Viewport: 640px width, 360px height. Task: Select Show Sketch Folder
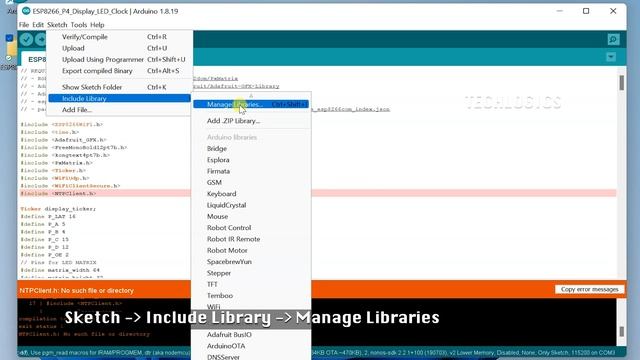tap(119, 87)
